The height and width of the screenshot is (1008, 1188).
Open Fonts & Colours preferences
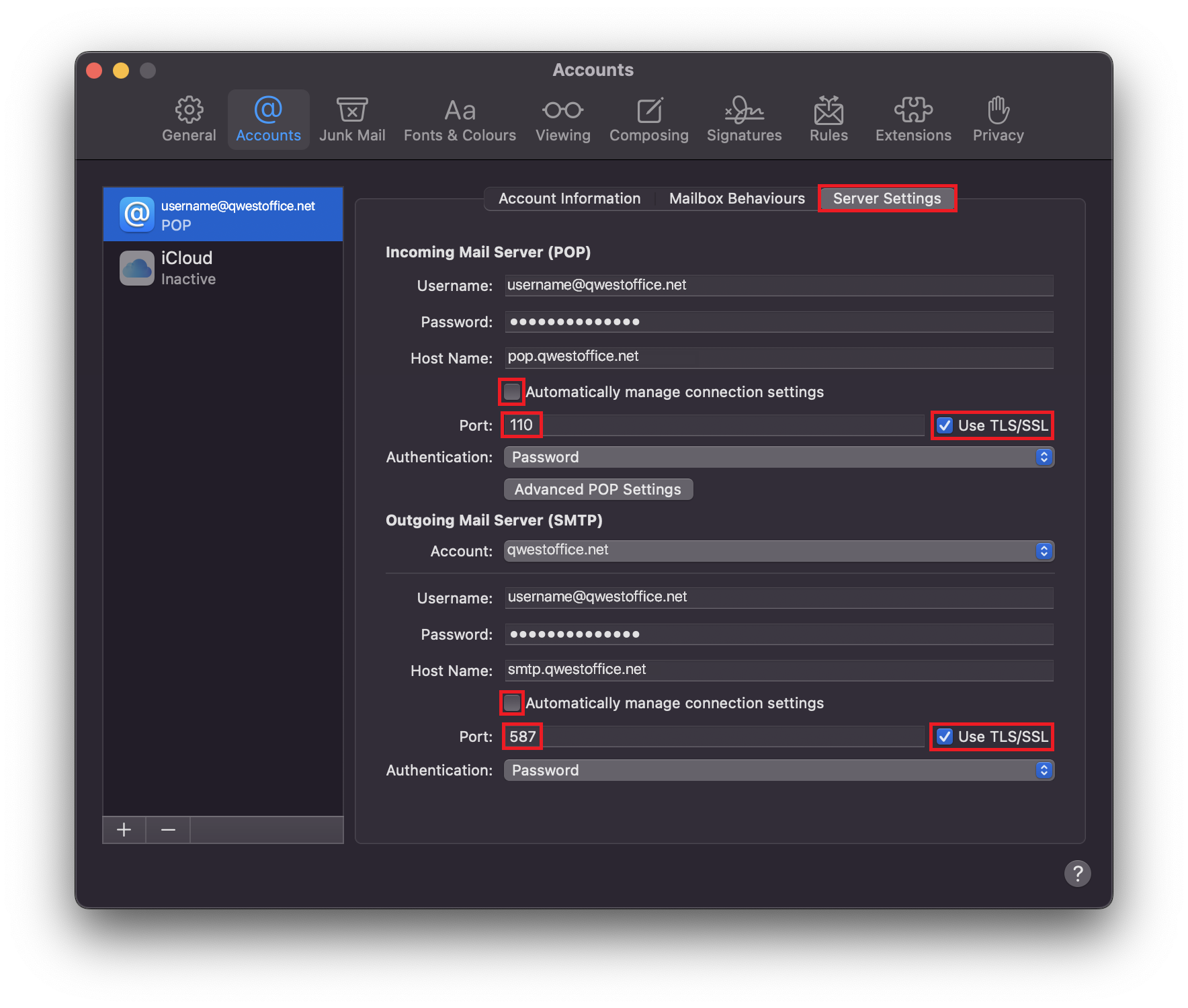click(460, 120)
